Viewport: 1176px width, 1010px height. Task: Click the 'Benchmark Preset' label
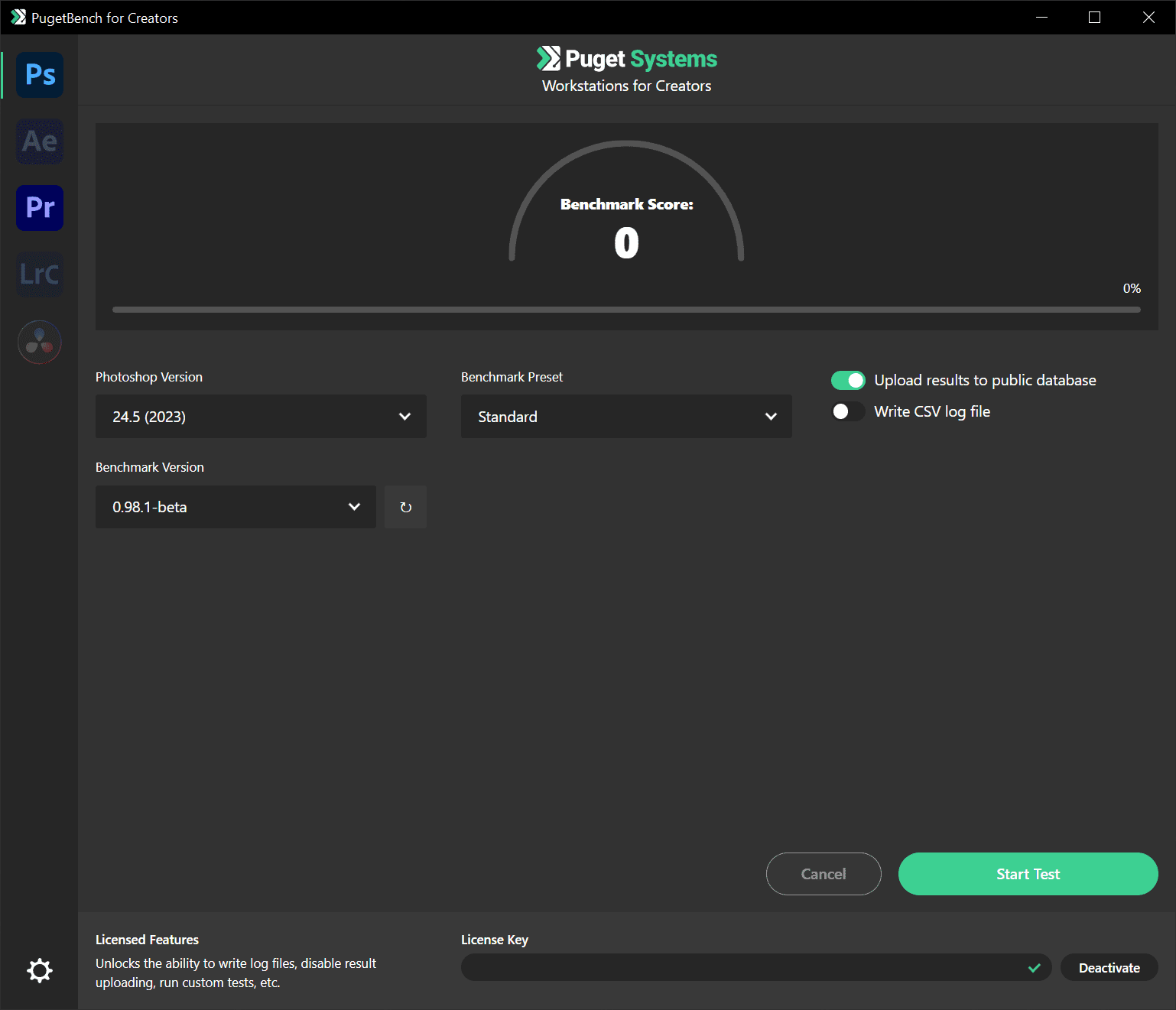[512, 377]
